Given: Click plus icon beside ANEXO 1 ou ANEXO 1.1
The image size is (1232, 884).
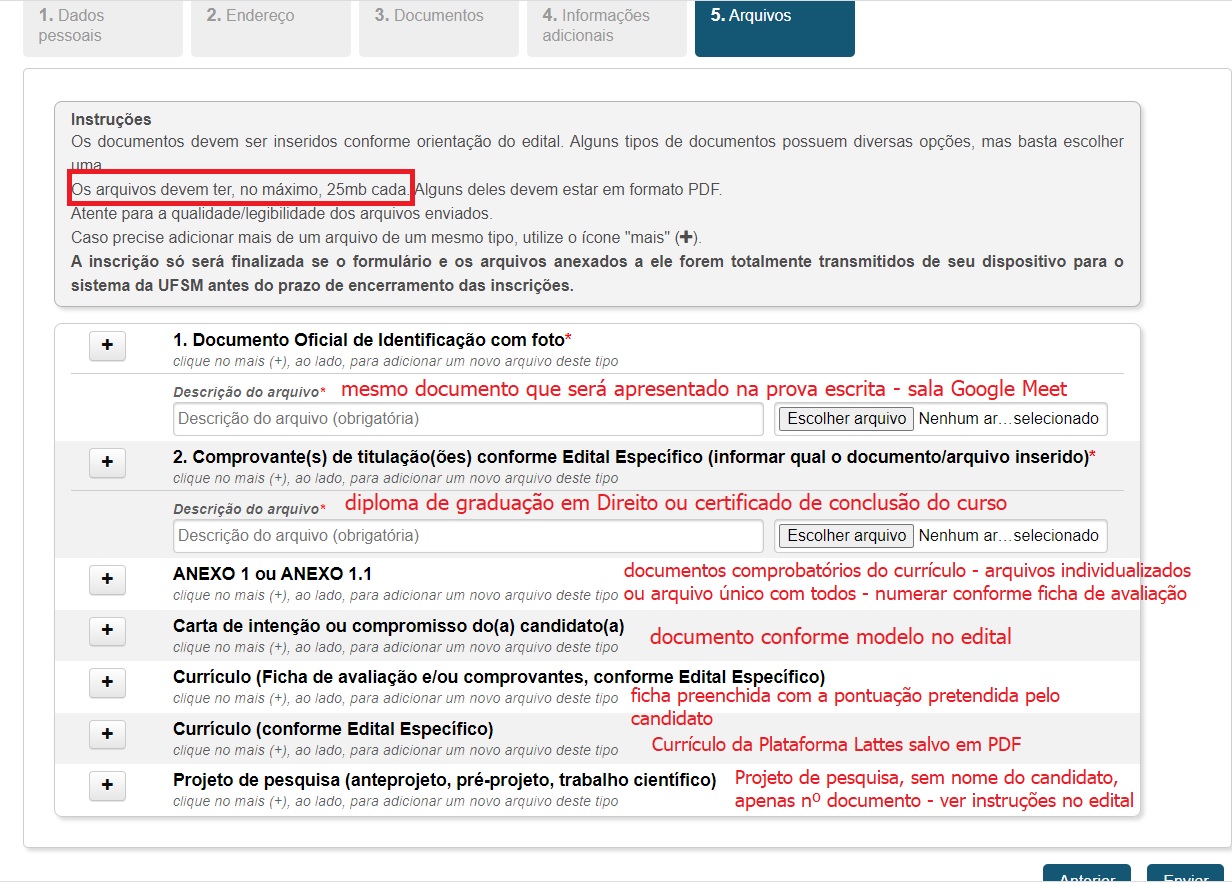Looking at the screenshot, I should pos(108,580).
